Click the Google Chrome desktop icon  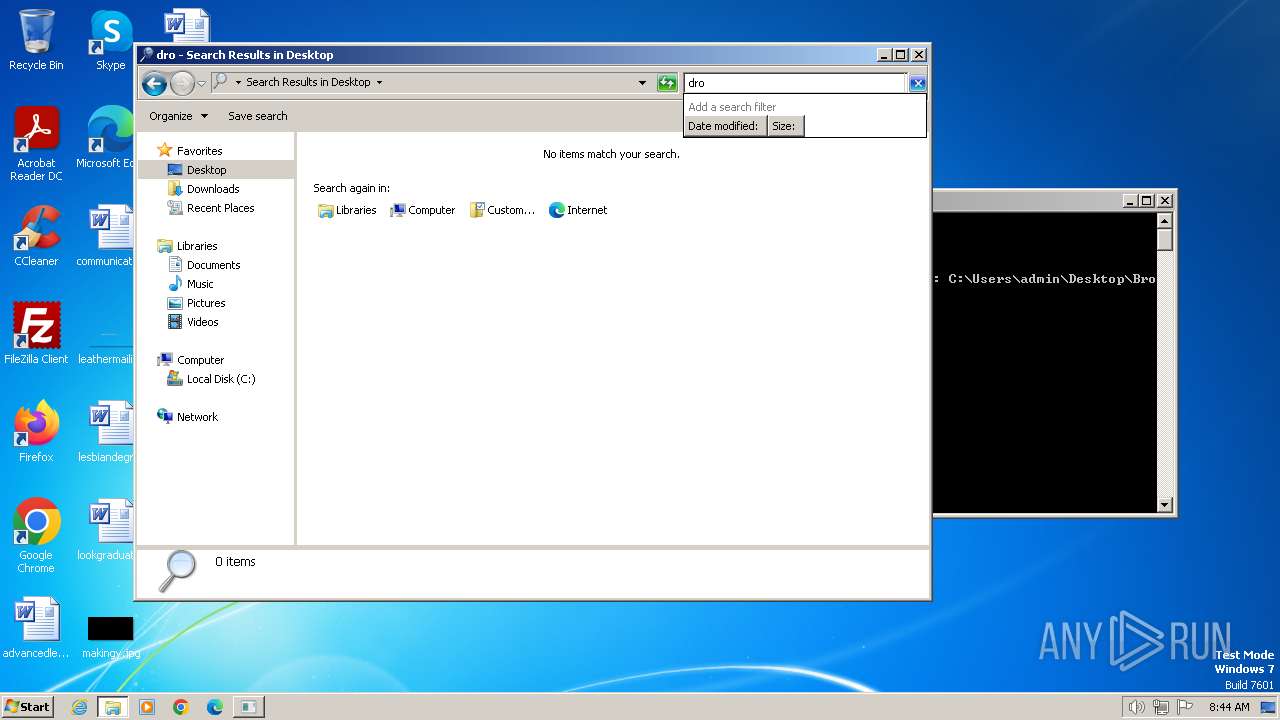(36, 536)
